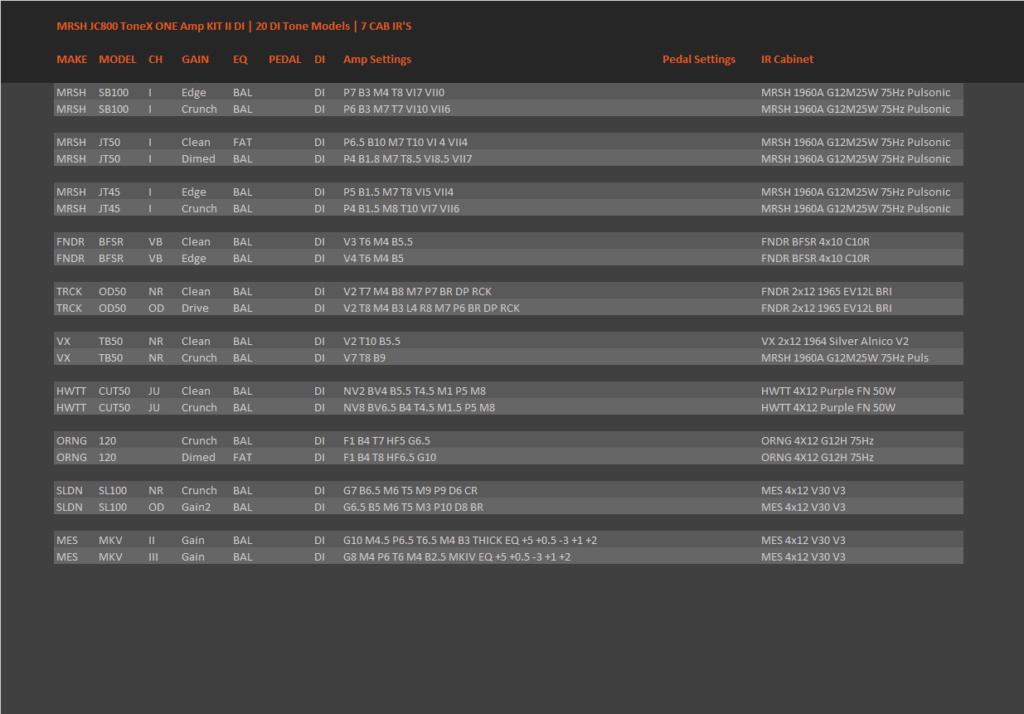Click the MAKE column header
1024x714 pixels.
pos(71,59)
